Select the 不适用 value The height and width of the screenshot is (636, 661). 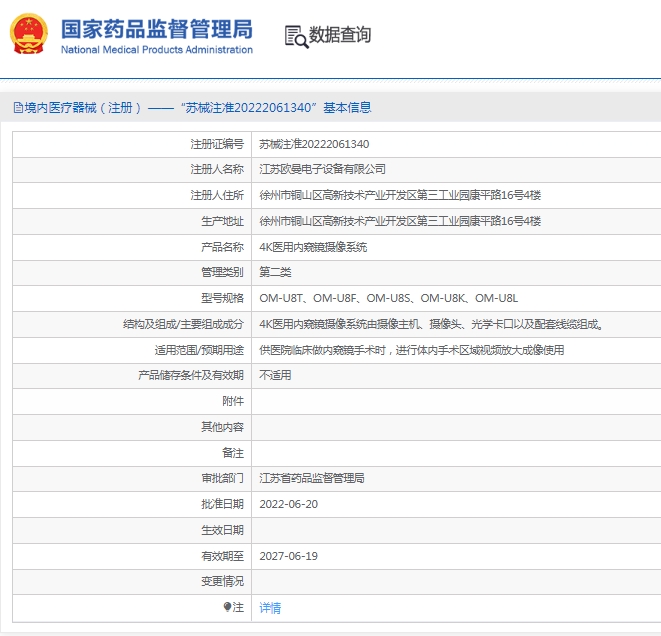tap(275, 376)
